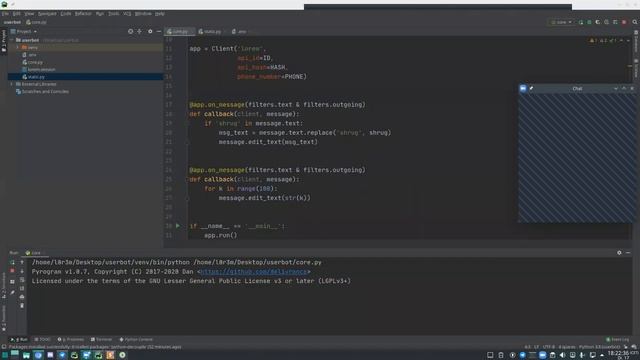The height and width of the screenshot is (360, 640).
Task: Click the locate-file target icon in Project panel
Action: coord(130,31)
